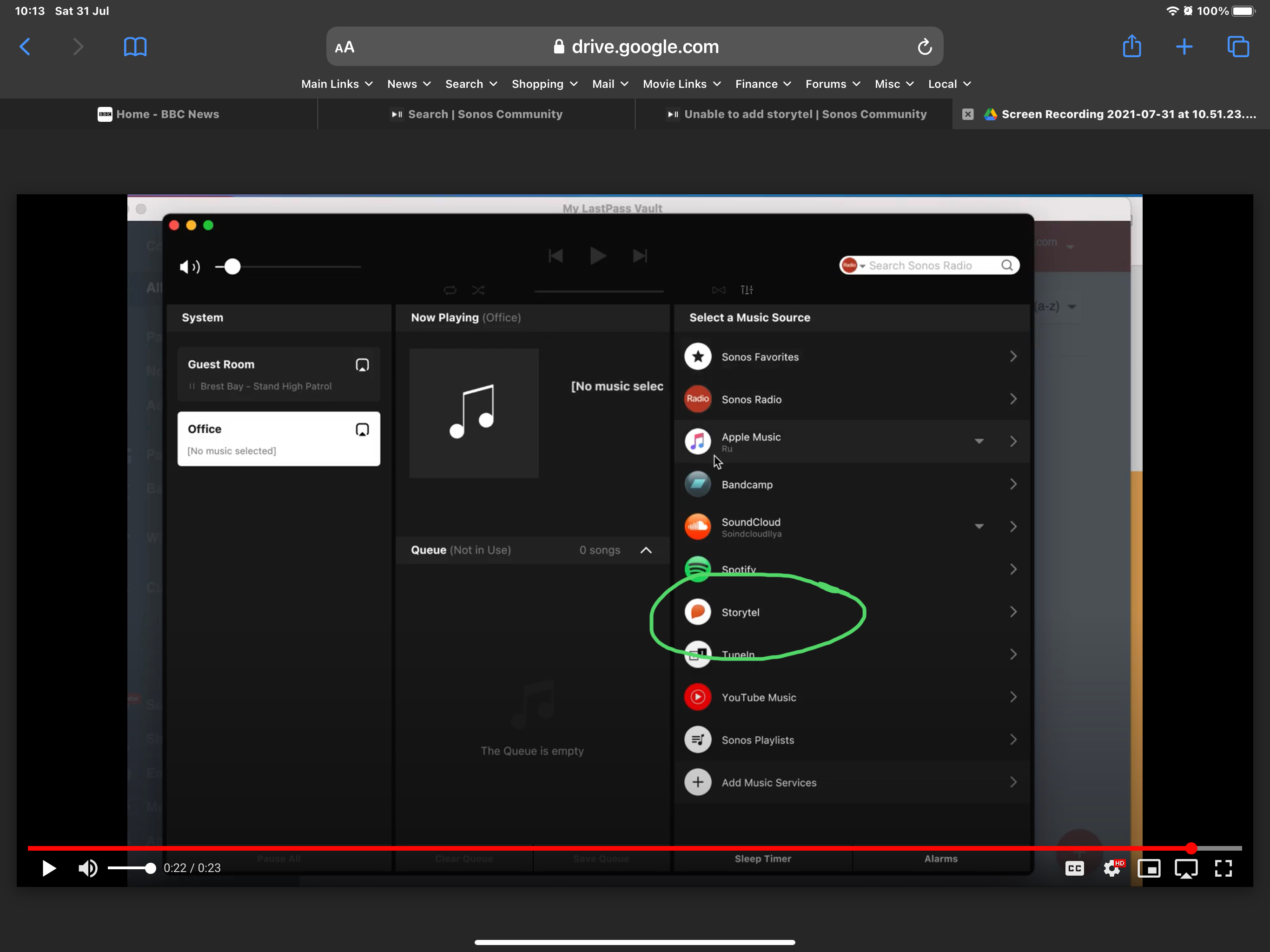
Task: Mute the Sonos volume speaker icon
Action: point(189,267)
